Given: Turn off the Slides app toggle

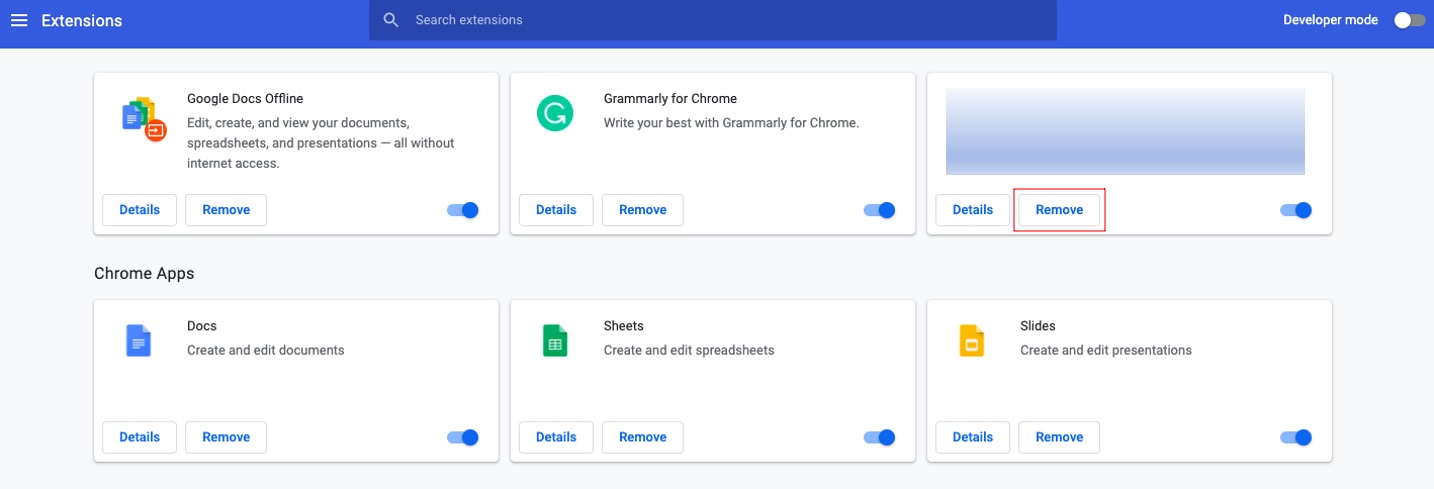Looking at the screenshot, I should [1296, 437].
